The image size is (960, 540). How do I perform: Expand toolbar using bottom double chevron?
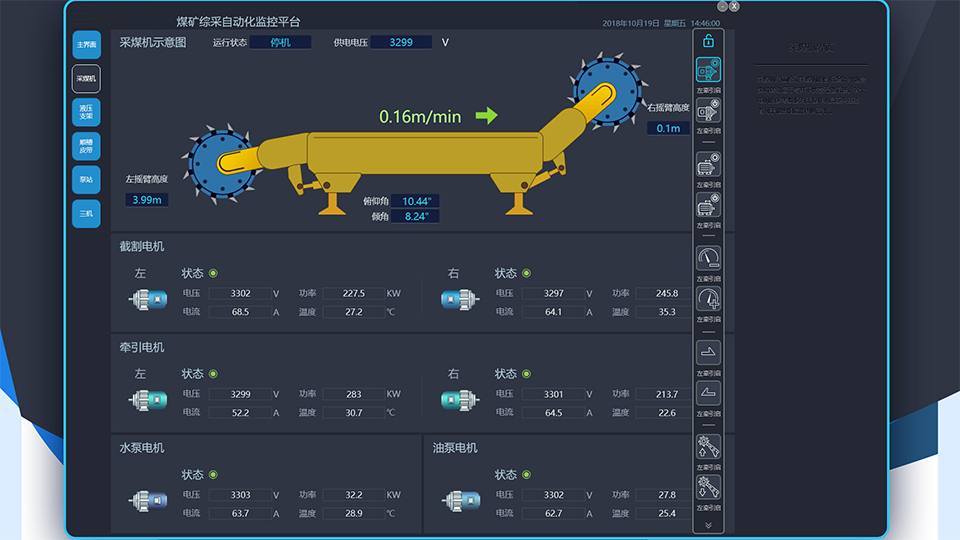708,525
